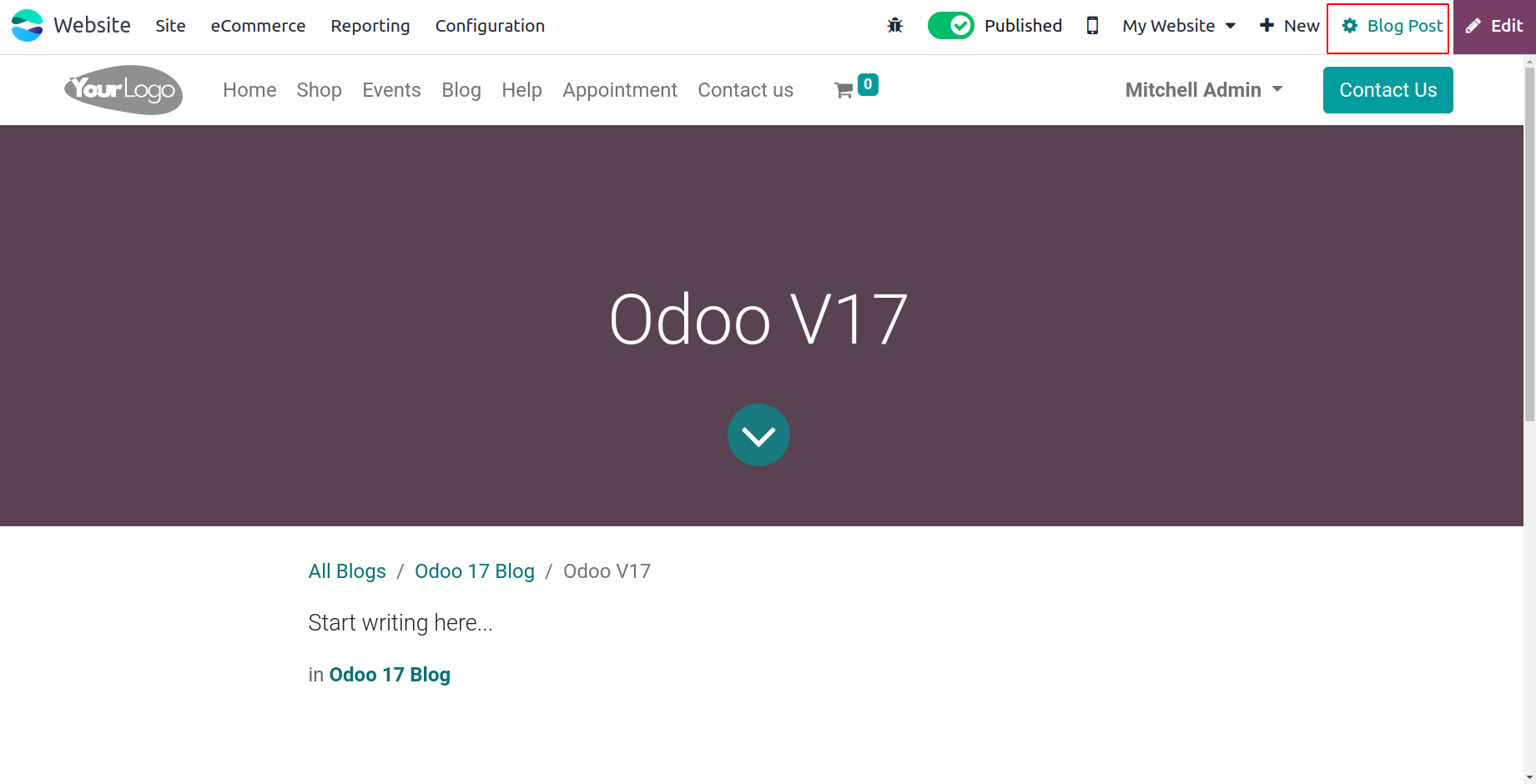Click the scrollbar down arrow
This screenshot has width=1536, height=784.
(1529, 777)
